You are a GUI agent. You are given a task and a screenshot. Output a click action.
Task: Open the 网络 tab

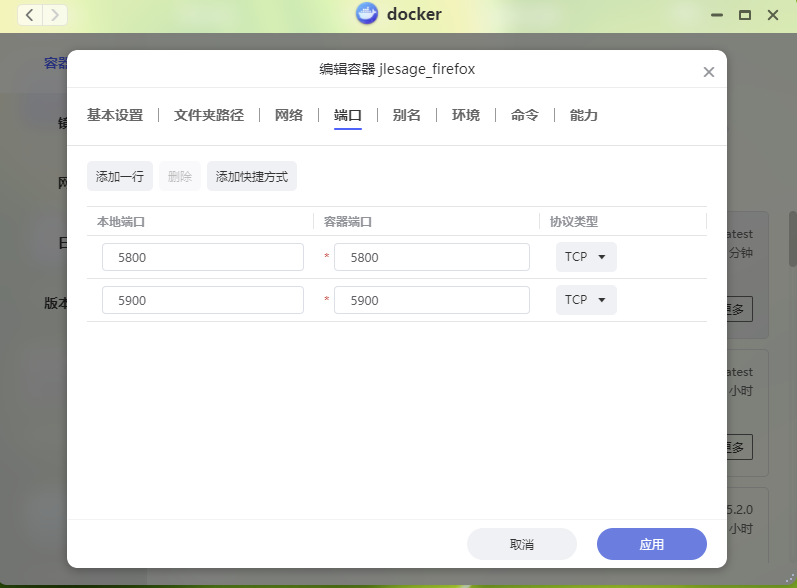289,115
